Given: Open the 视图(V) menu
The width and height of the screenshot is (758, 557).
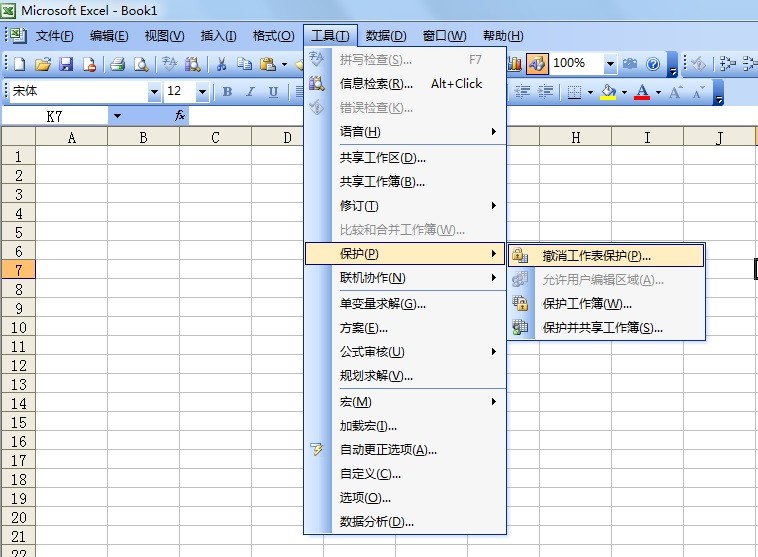Looking at the screenshot, I should pyautogui.click(x=164, y=36).
